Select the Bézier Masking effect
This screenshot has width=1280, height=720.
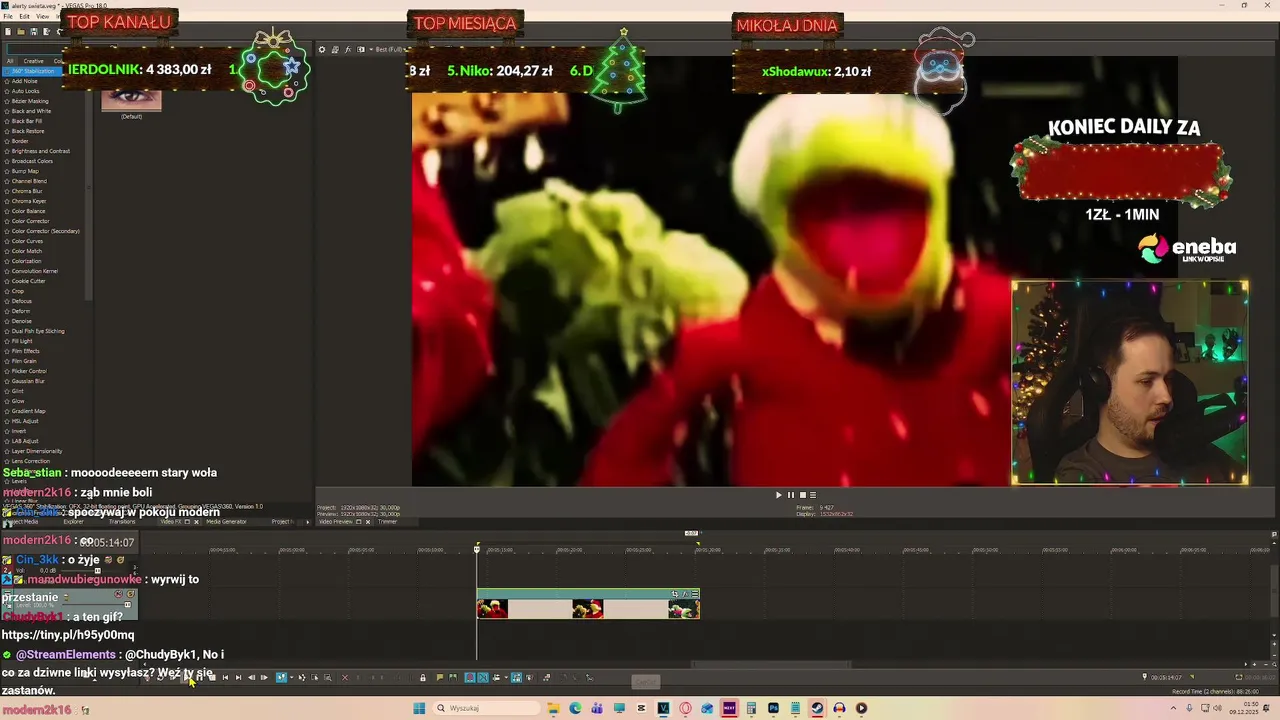coord(29,101)
